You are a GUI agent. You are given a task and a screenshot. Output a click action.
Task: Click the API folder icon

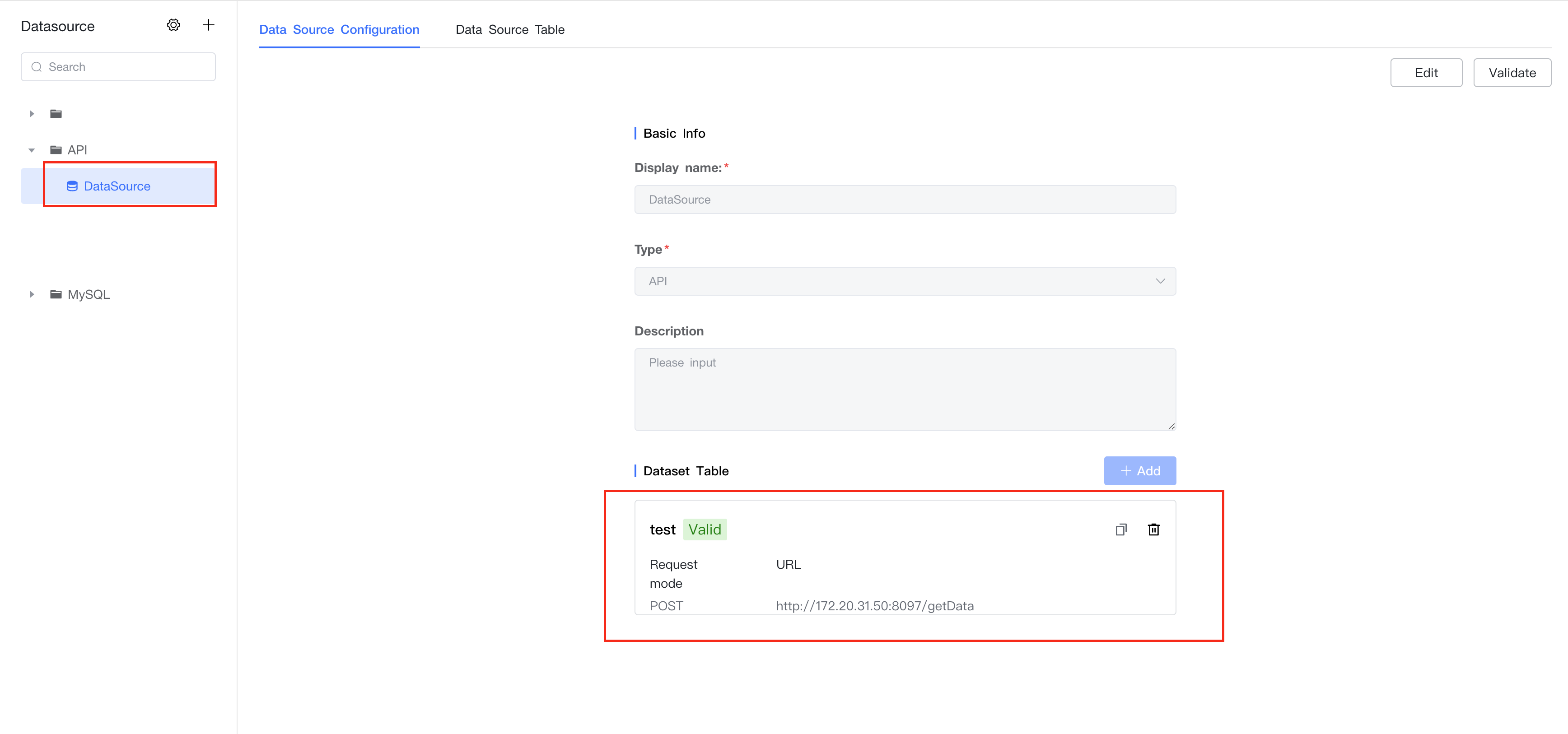(56, 150)
